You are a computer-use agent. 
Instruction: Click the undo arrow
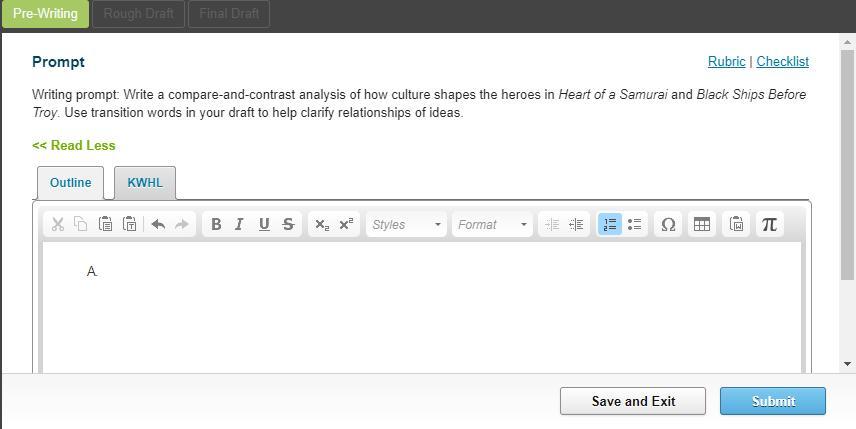click(x=158, y=225)
